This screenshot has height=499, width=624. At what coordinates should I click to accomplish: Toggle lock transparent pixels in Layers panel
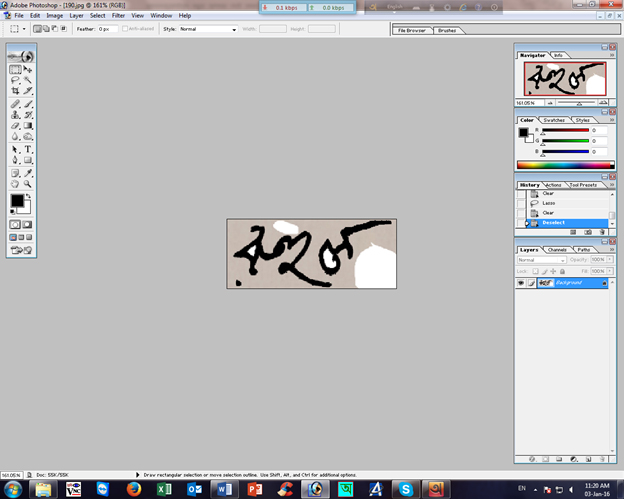pos(535,271)
